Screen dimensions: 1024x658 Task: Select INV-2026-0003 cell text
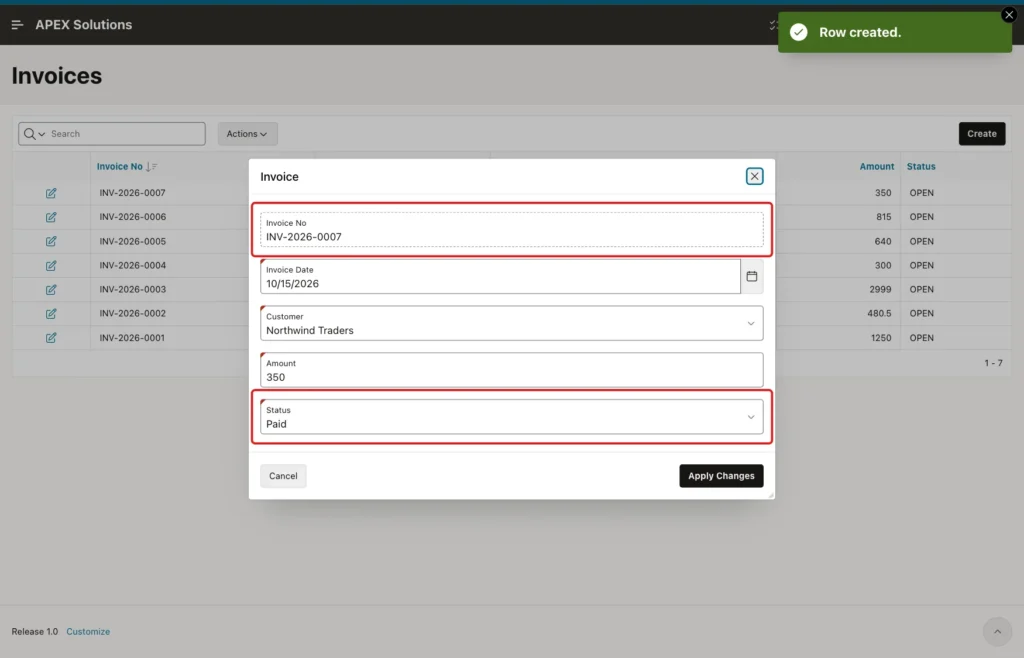pyautogui.click(x=133, y=290)
